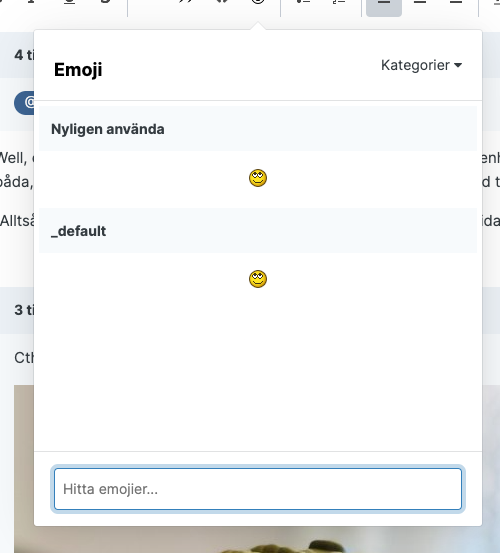Apply numbered list formatting
Image resolution: width=500 pixels, height=553 pixels.
339,2
